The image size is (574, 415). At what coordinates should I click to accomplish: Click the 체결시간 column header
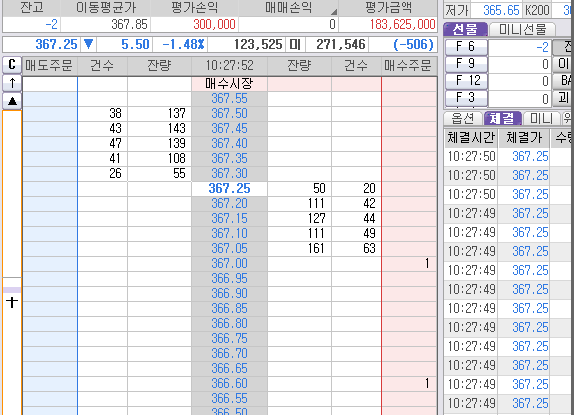pos(471,138)
